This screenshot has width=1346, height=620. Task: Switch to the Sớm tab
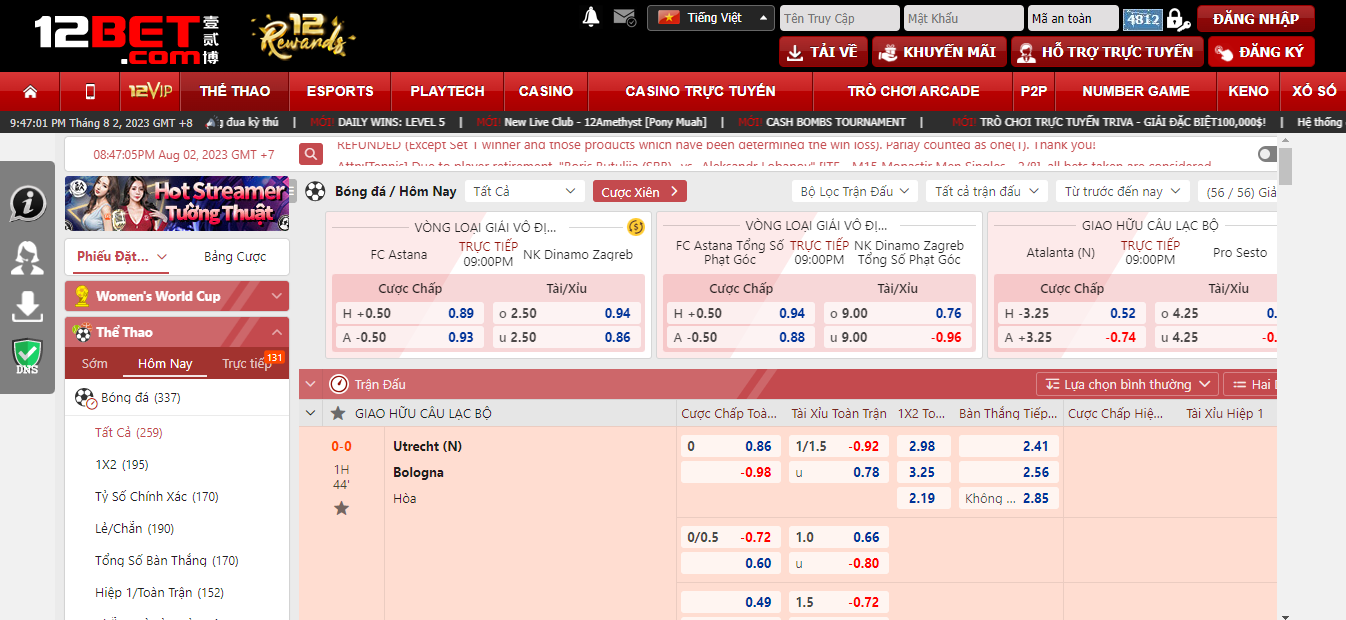pos(95,363)
